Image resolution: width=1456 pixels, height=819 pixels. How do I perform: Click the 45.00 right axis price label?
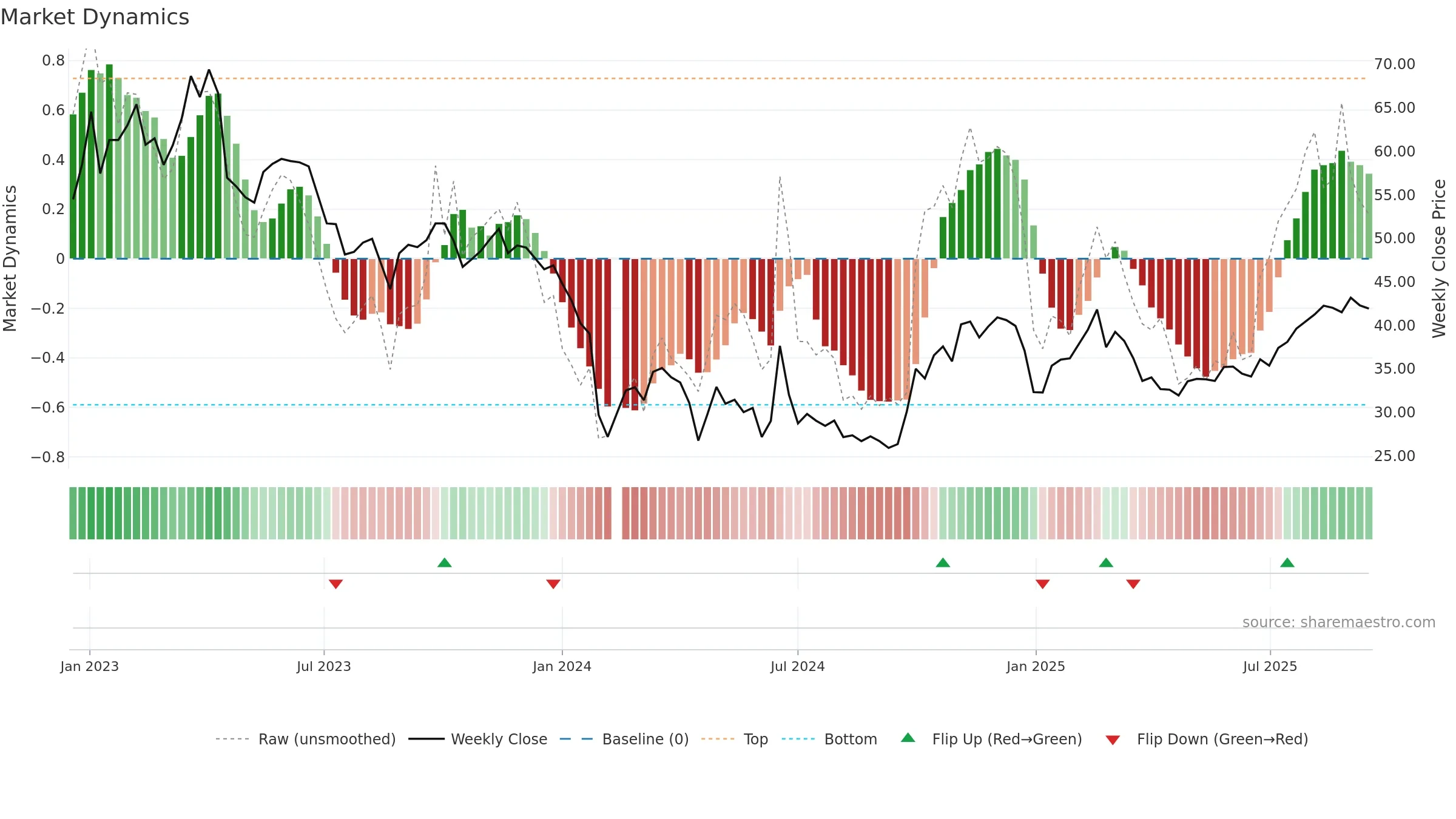pyautogui.click(x=1395, y=281)
